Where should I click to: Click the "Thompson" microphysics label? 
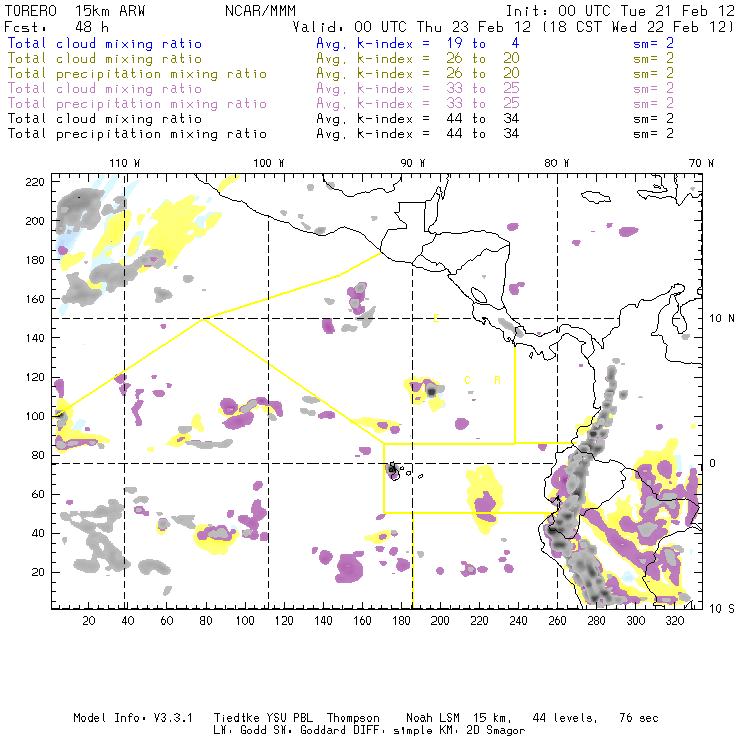click(x=353, y=718)
